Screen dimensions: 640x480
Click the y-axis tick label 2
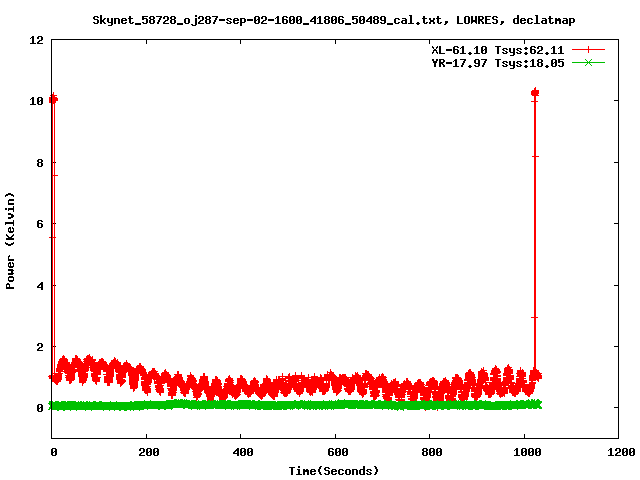pos(40,347)
